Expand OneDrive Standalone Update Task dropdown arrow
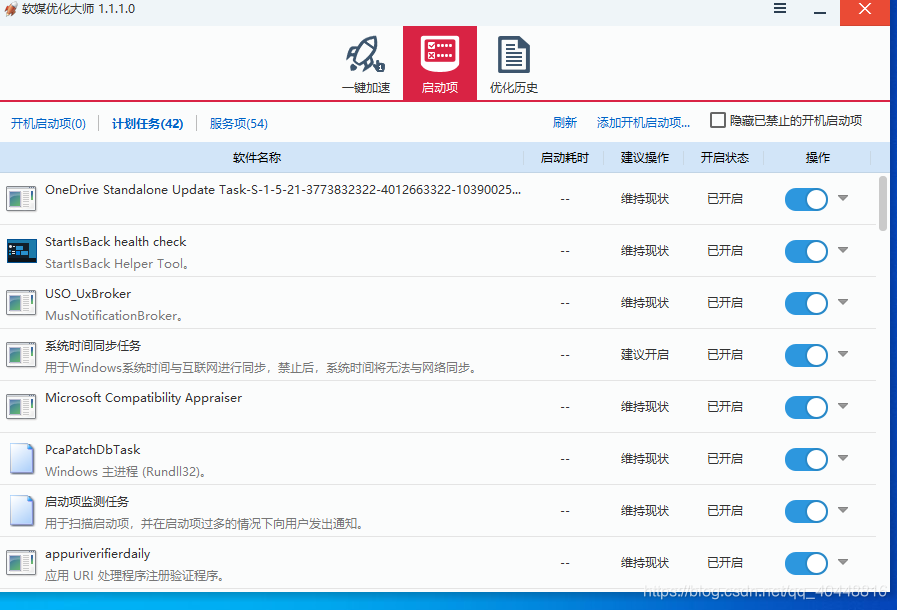Image resolution: width=897 pixels, height=610 pixels. pyautogui.click(x=843, y=198)
